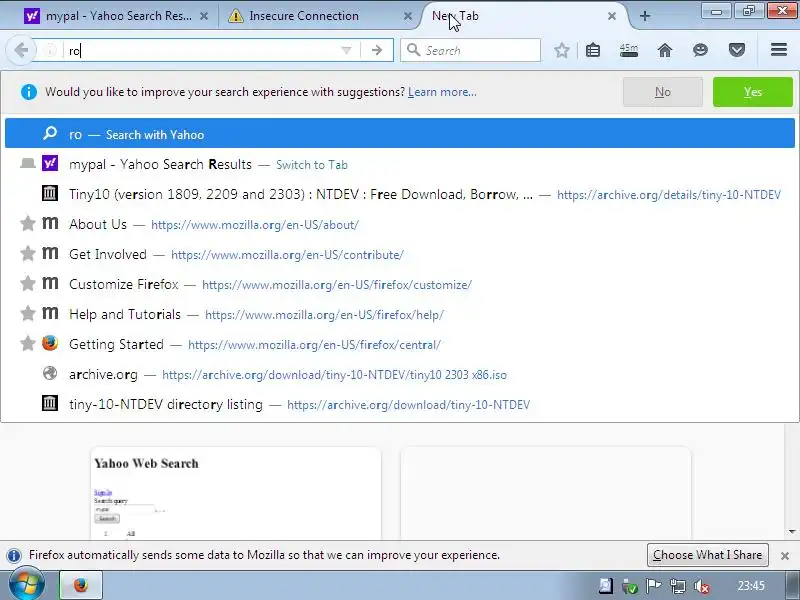Click the taskbar clock showing 23:45

click(751, 586)
